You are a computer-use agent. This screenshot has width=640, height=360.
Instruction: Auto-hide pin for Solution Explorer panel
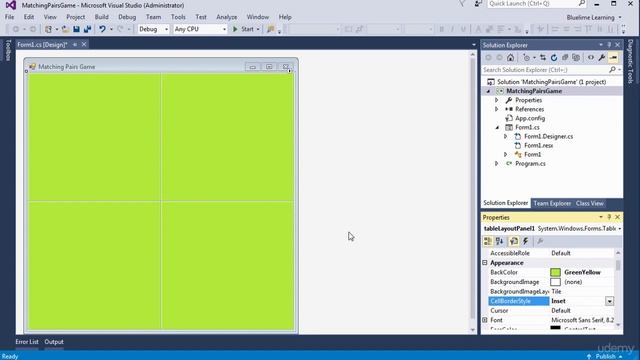point(609,45)
